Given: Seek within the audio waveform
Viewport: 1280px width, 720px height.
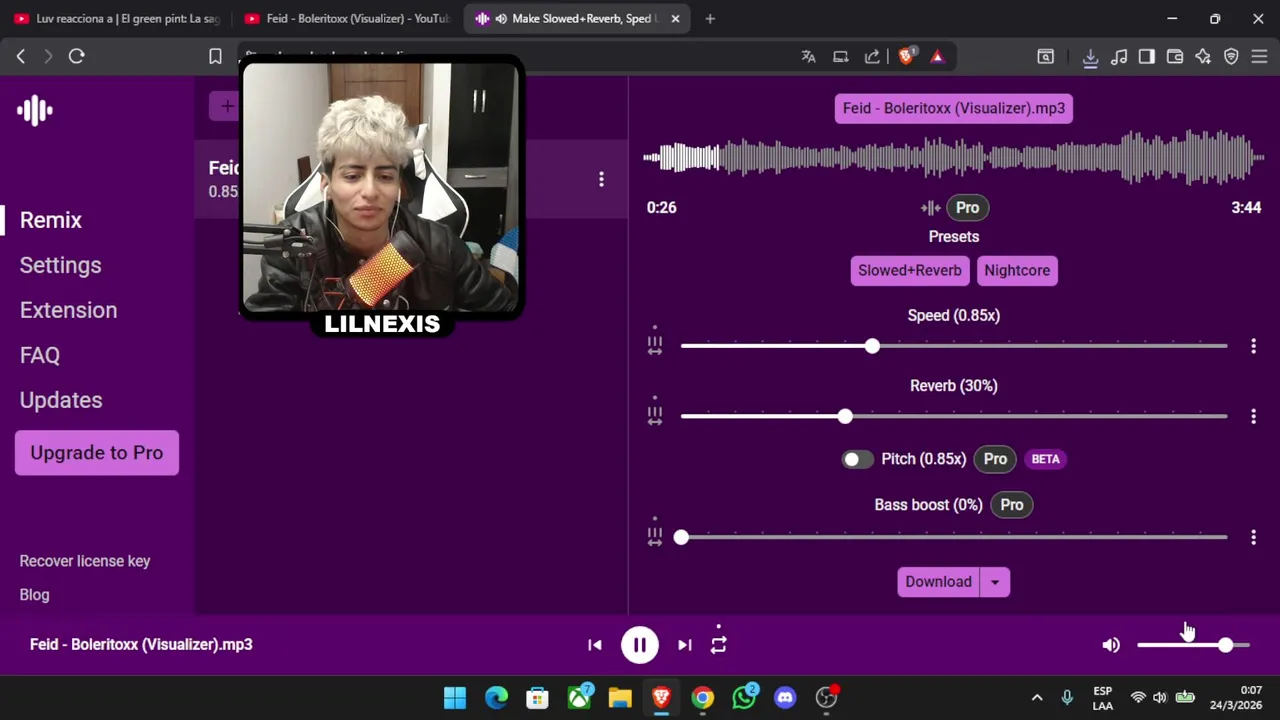Looking at the screenshot, I should coord(954,157).
